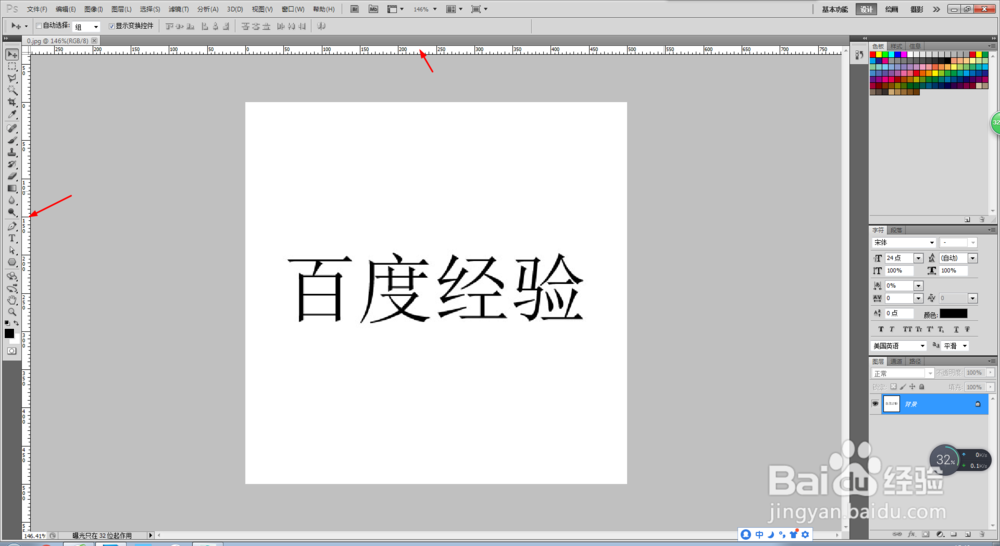Open the collapsed History panel icon

(x=859, y=55)
